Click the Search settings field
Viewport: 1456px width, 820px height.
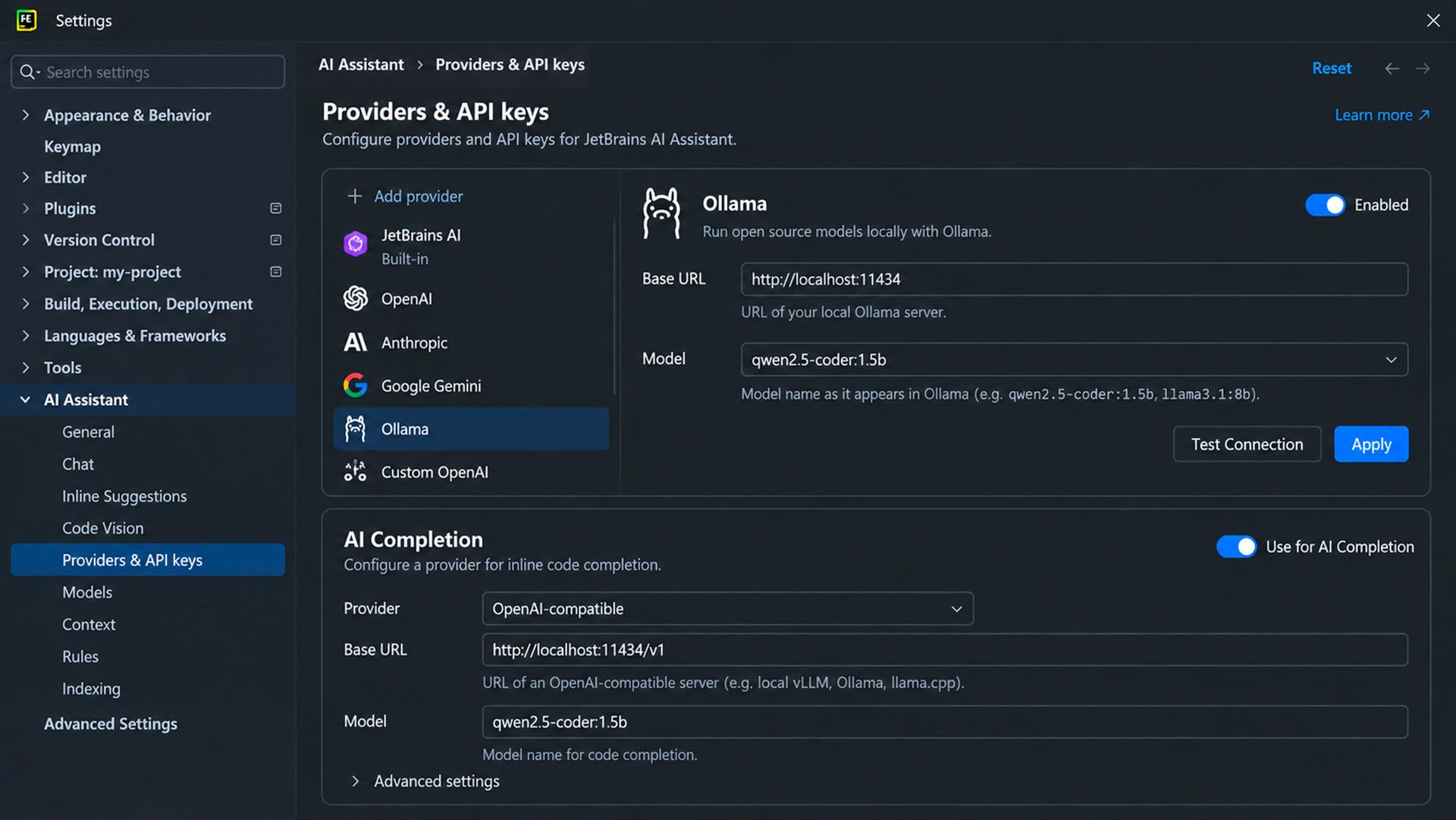tap(148, 72)
